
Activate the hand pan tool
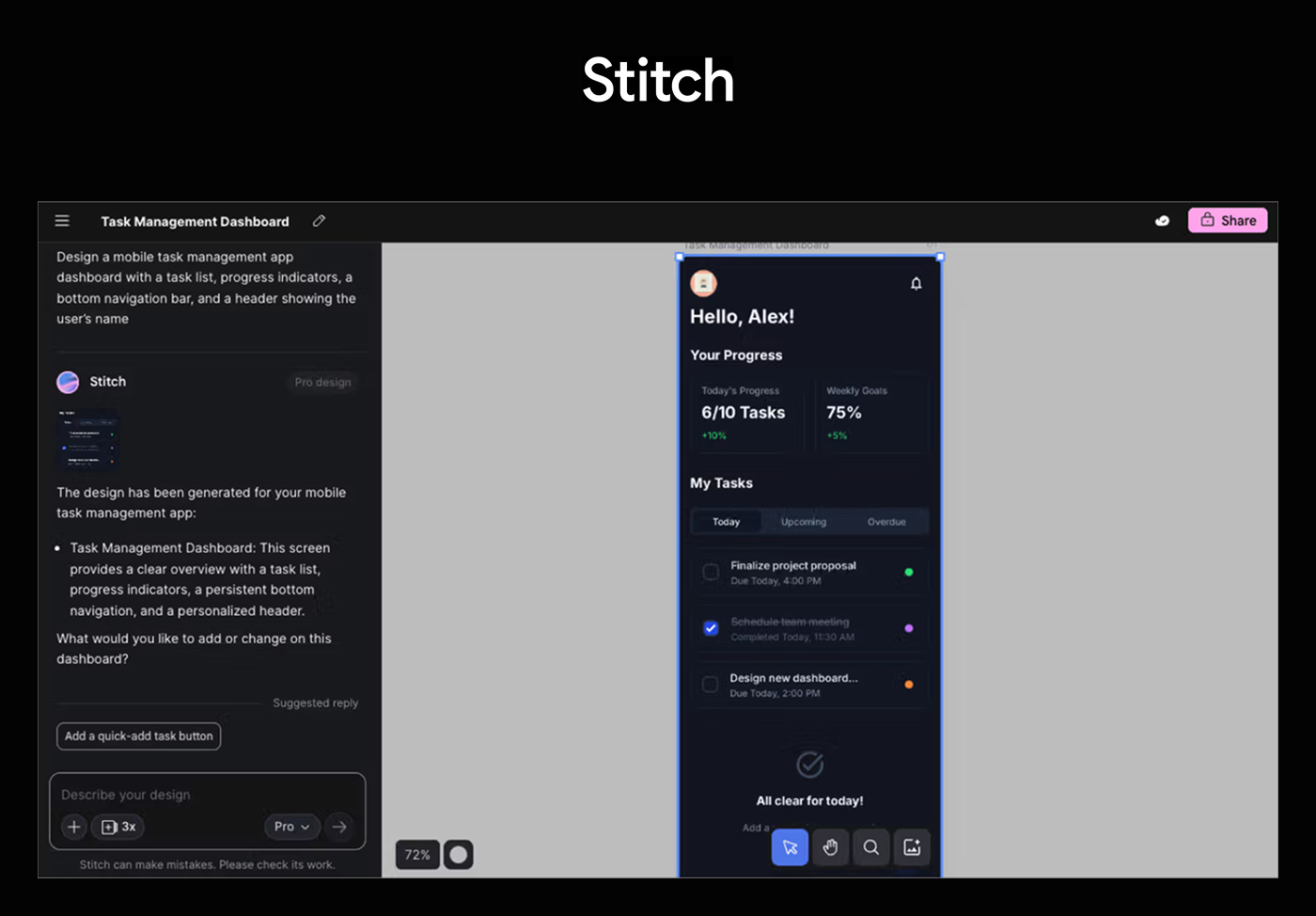coord(830,847)
